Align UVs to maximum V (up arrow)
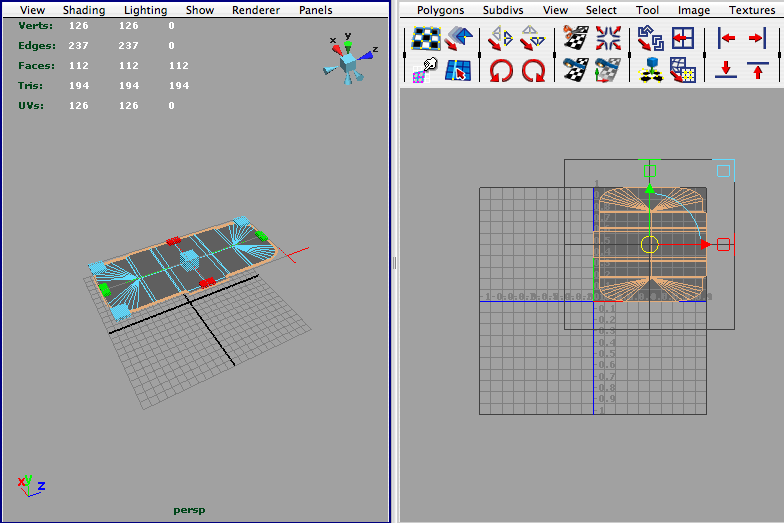 coord(758,70)
